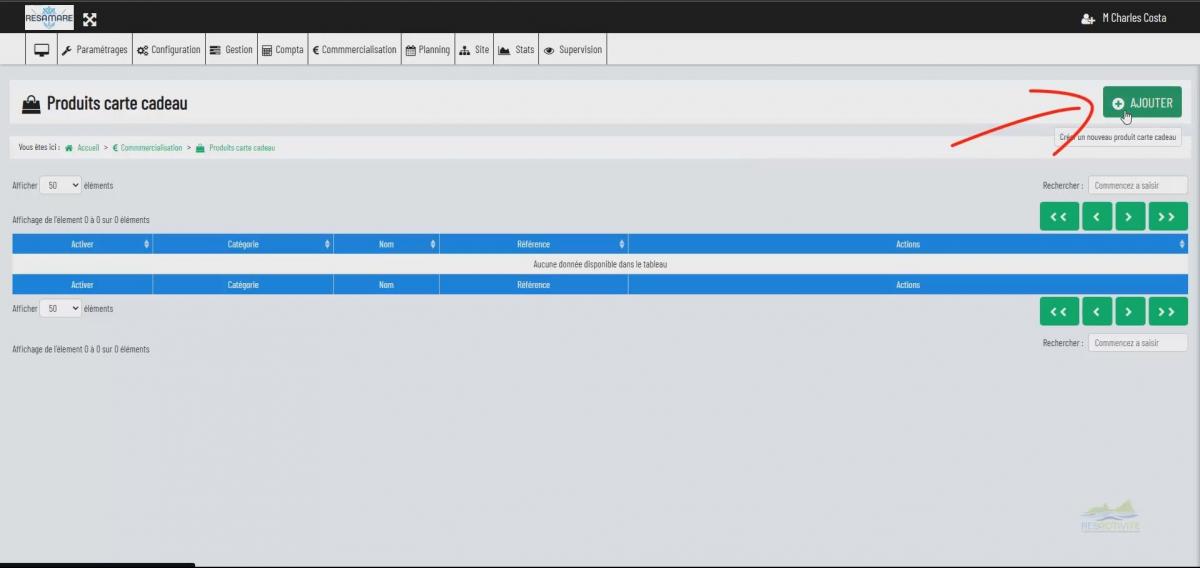Sort by the Référence column header
This screenshot has width=1200, height=568.
coord(533,244)
